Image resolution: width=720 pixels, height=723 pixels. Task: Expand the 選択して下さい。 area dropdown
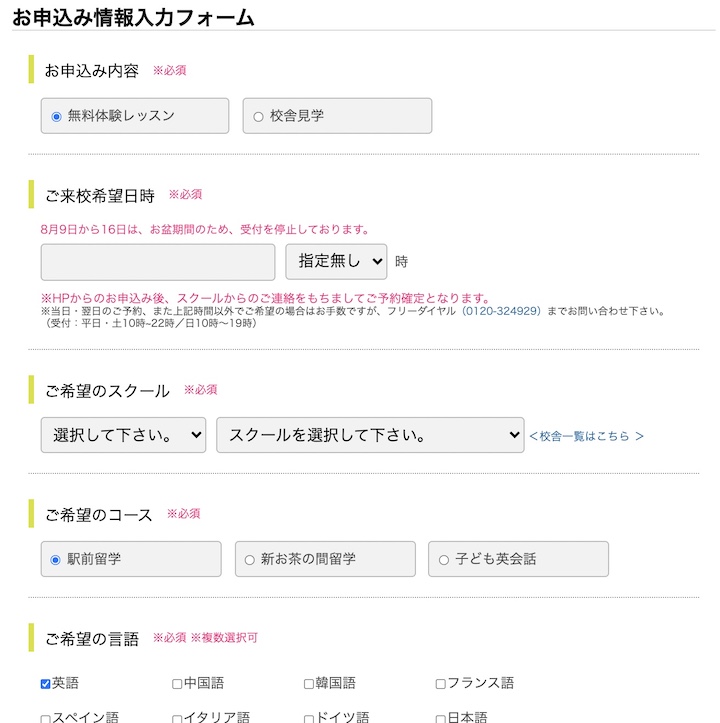(123, 435)
